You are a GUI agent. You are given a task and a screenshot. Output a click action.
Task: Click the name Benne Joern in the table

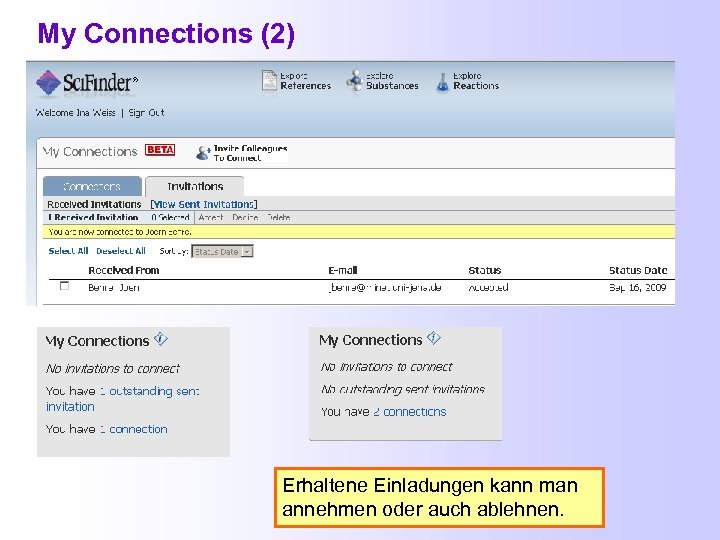point(114,287)
